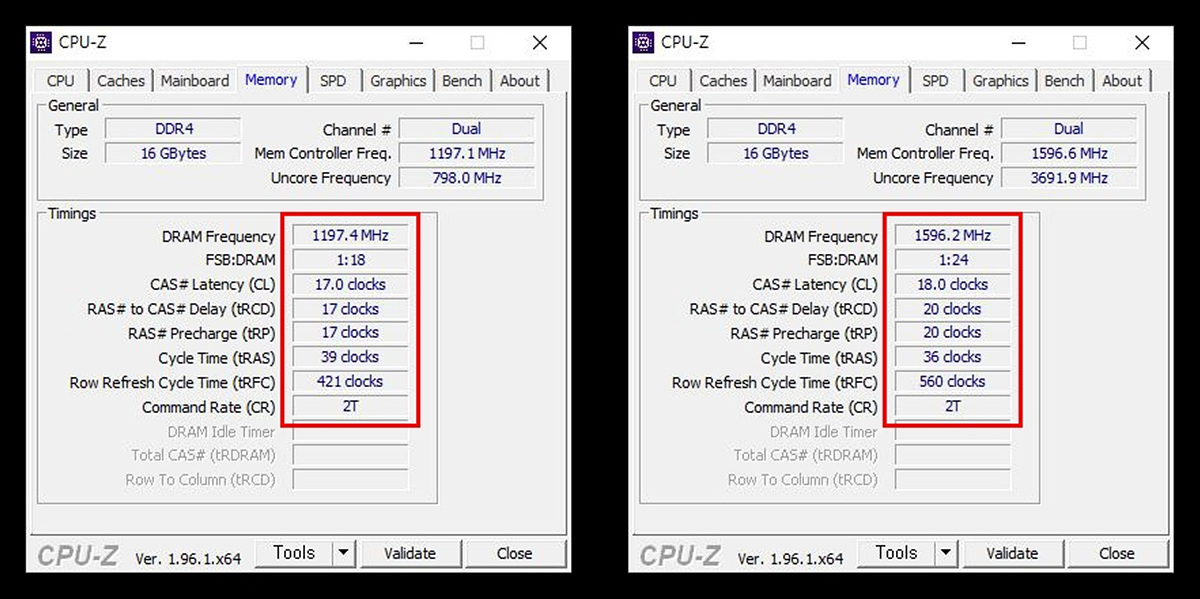Select Memory tab in left CPU-Z window
1200x599 pixels.
pos(271,80)
